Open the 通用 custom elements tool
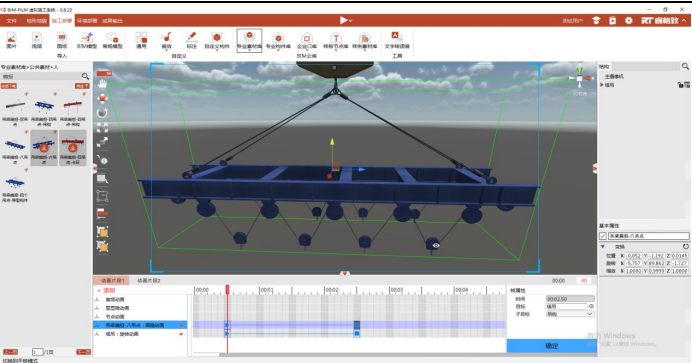692x363 pixels. 141,40
